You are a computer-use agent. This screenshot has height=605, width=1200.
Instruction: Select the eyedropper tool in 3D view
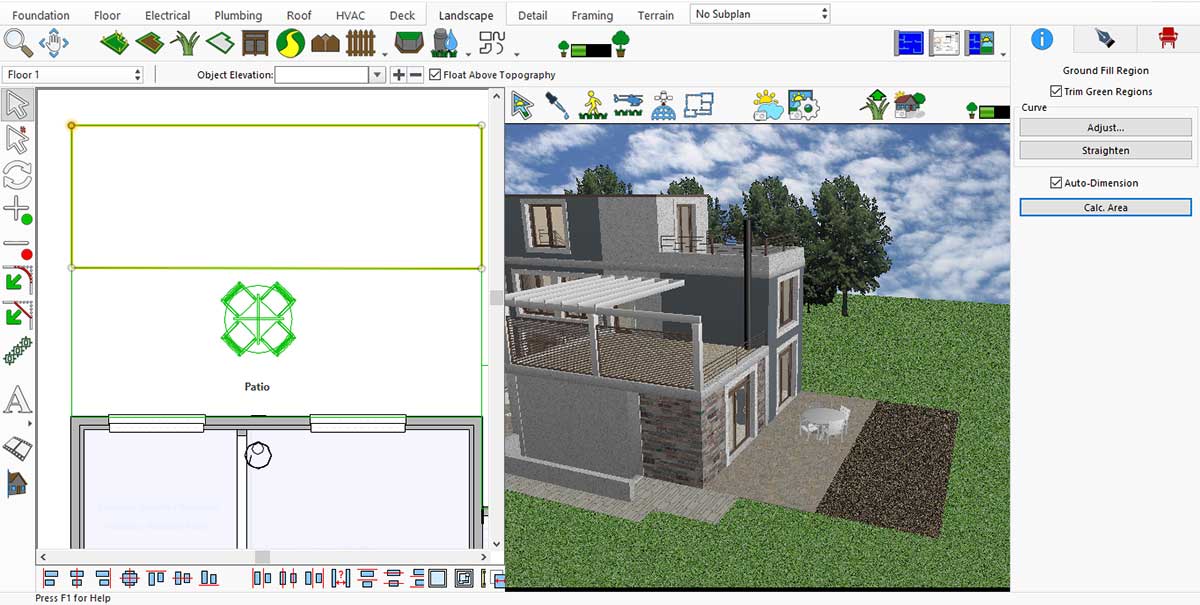tap(557, 104)
